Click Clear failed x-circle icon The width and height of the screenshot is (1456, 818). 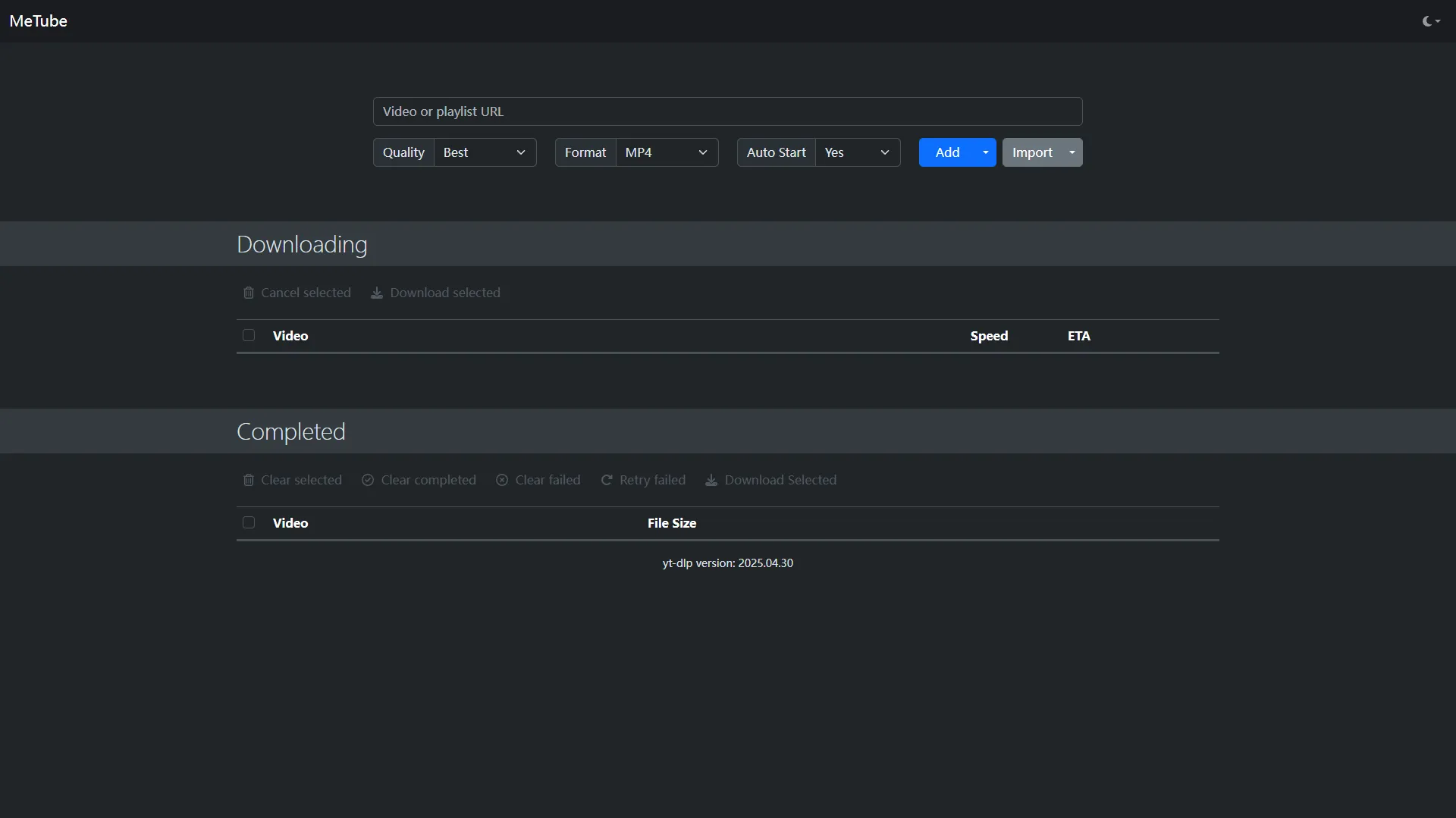(502, 480)
